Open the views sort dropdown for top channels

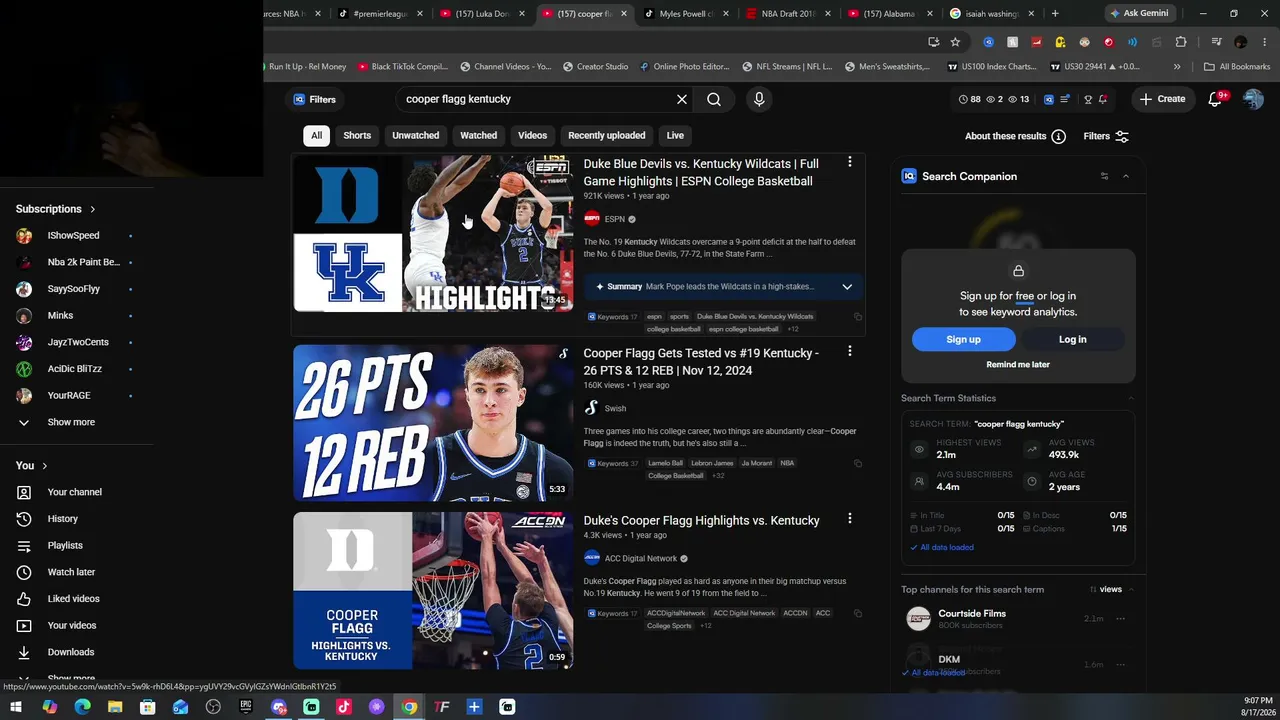[1106, 590]
